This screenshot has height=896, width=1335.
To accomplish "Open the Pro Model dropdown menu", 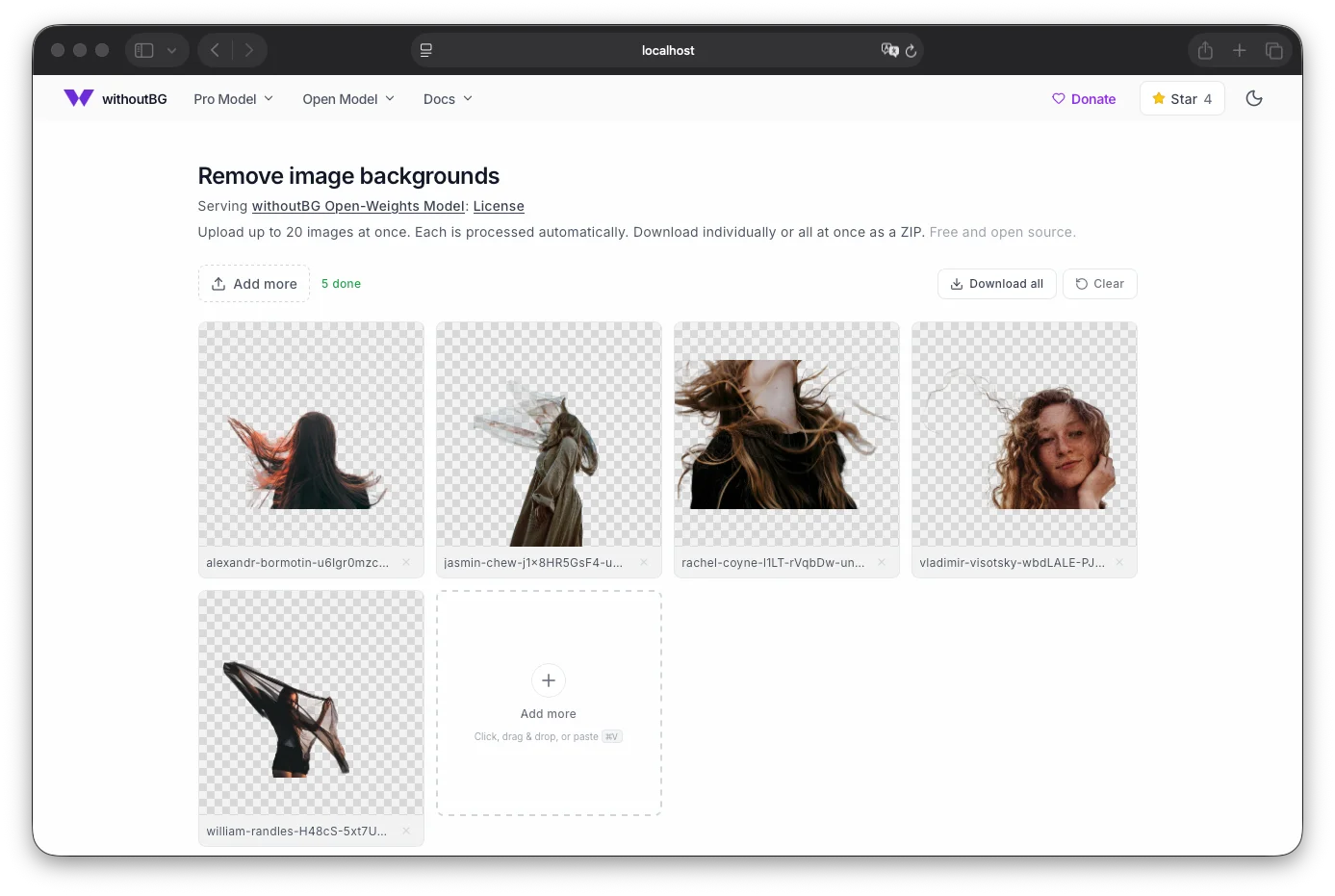I will pyautogui.click(x=234, y=99).
